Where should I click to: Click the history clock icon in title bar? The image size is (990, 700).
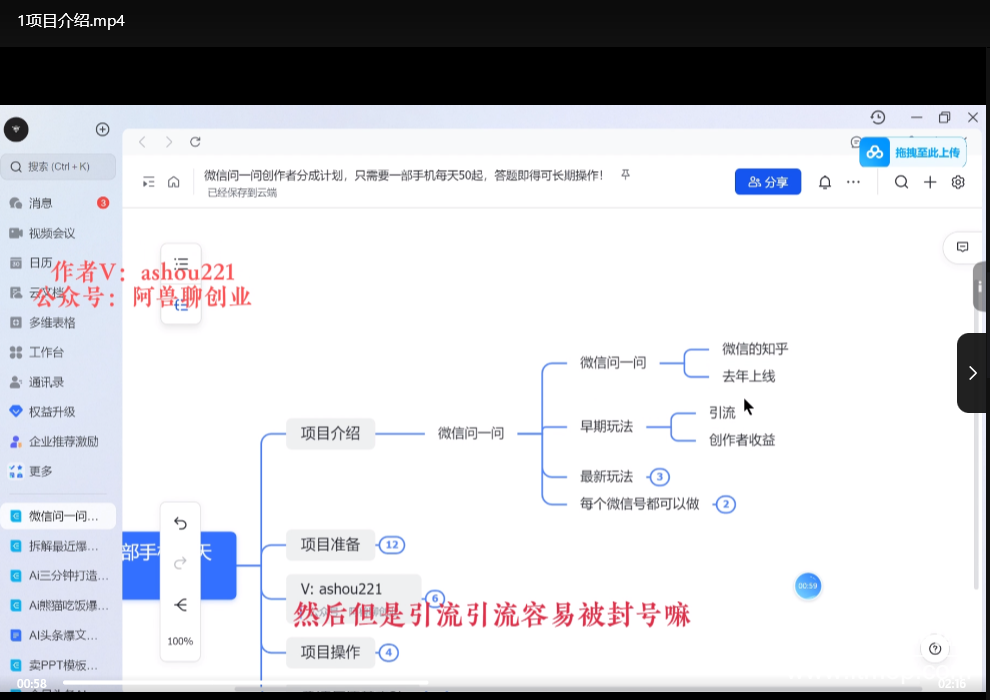878,117
